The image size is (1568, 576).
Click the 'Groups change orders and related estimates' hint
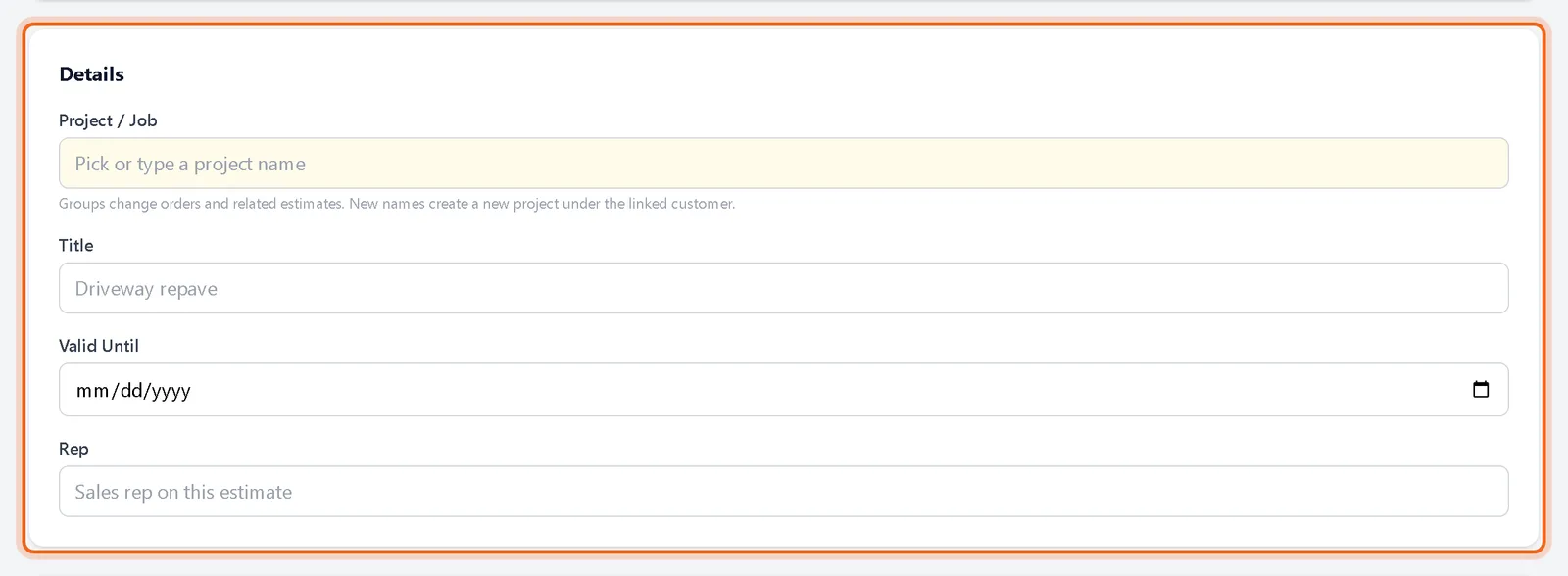pos(397,204)
